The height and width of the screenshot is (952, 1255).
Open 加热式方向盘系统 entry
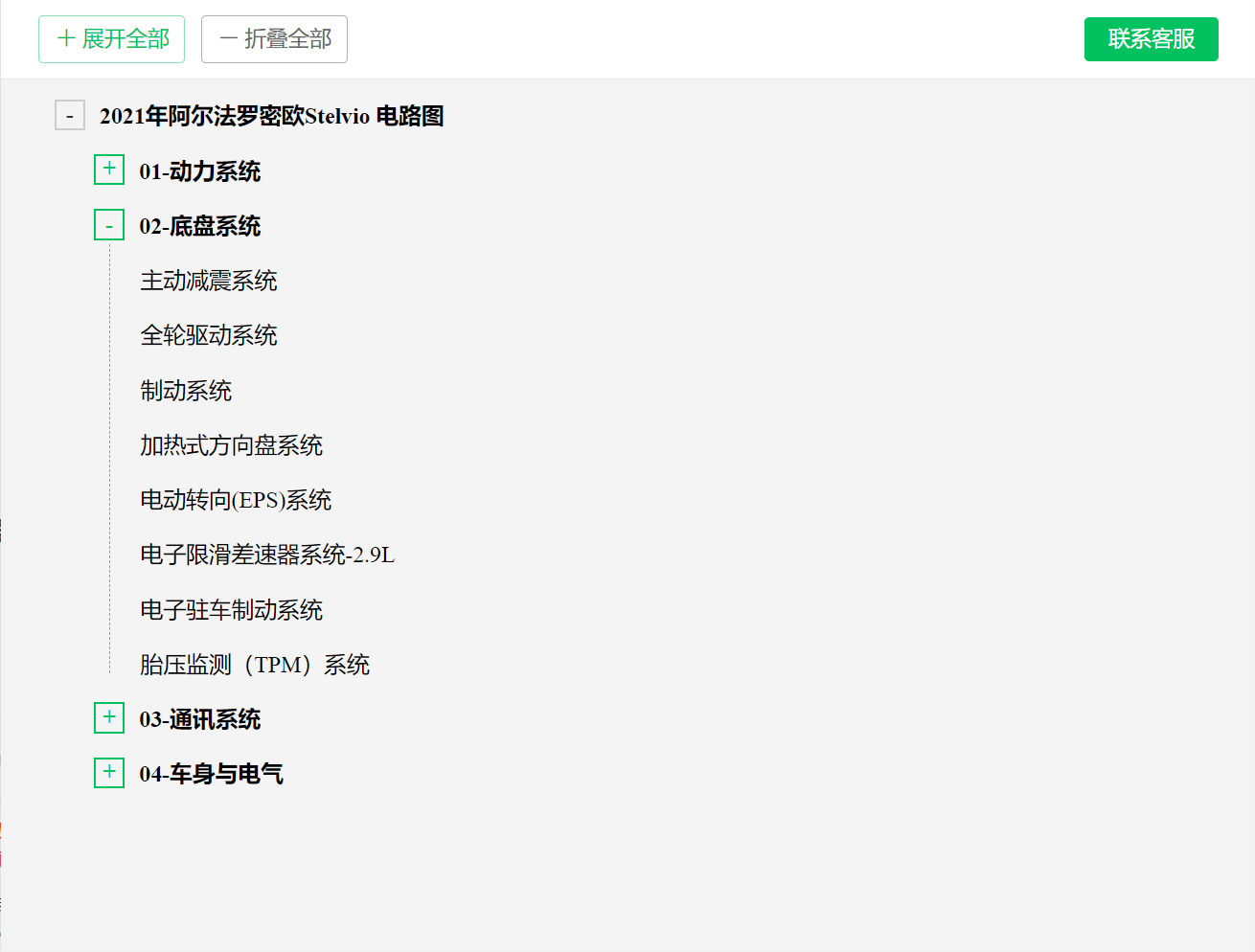[231, 445]
